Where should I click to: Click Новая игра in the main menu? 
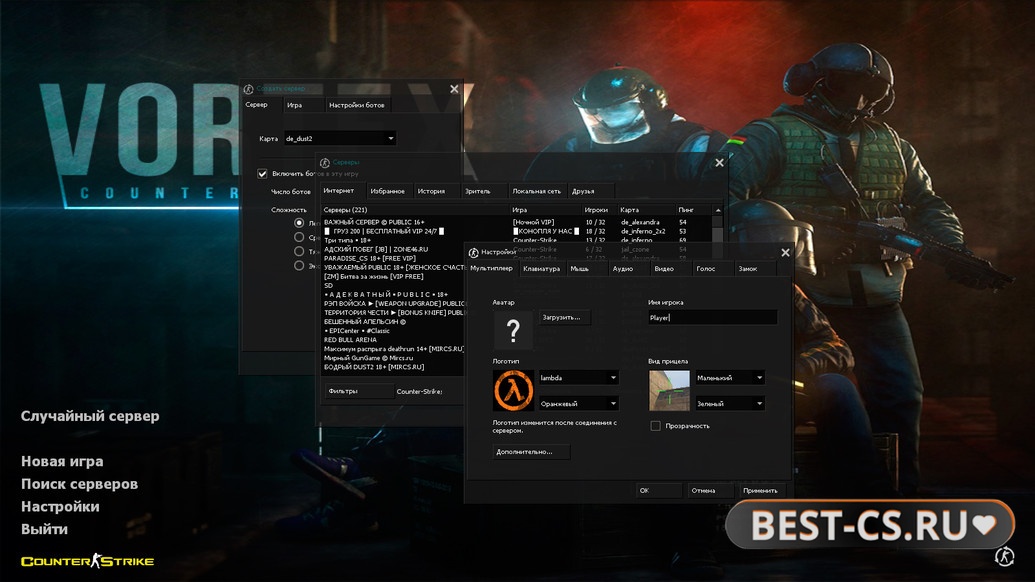[62, 461]
